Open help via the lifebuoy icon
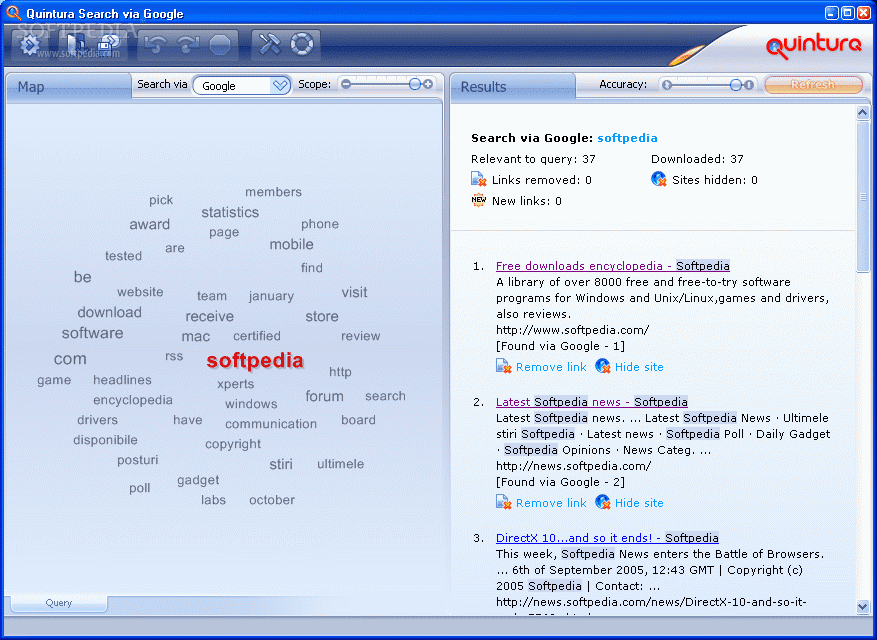877x640 pixels. [x=302, y=44]
